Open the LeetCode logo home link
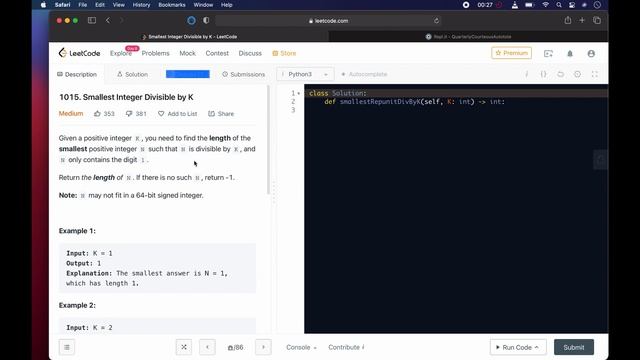 tap(79, 53)
